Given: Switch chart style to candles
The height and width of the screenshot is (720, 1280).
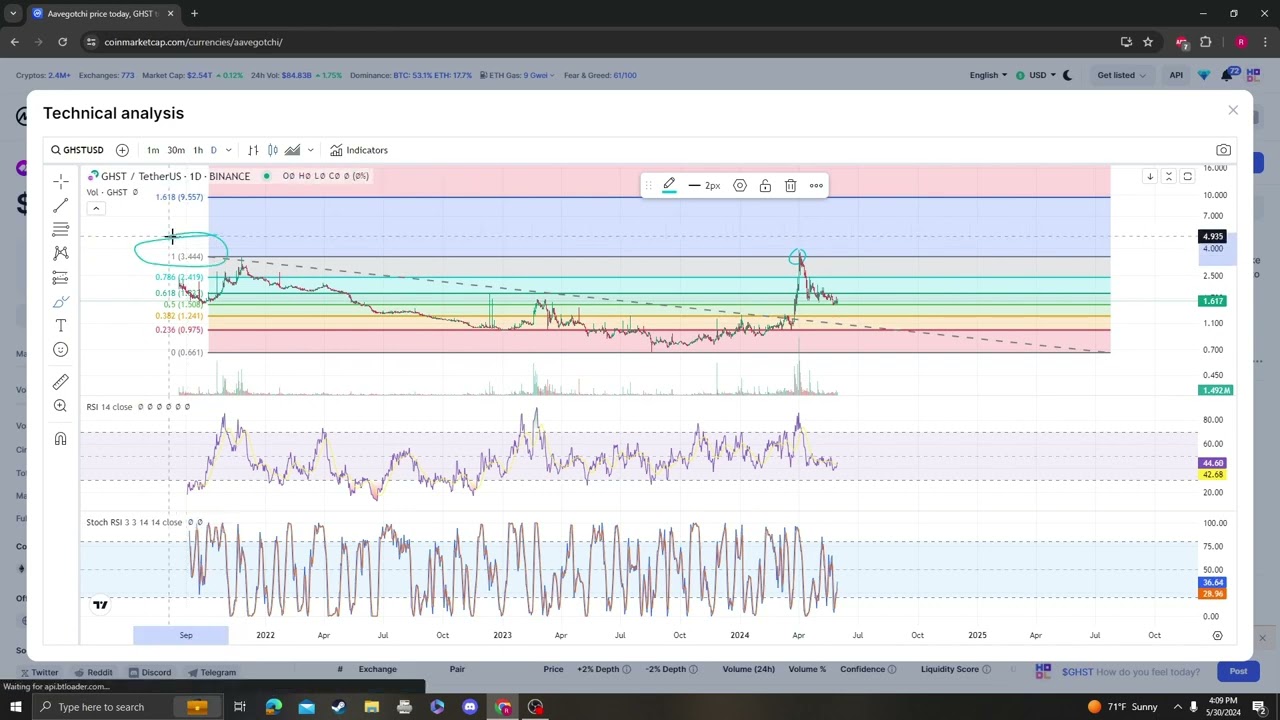Looking at the screenshot, I should point(273,150).
